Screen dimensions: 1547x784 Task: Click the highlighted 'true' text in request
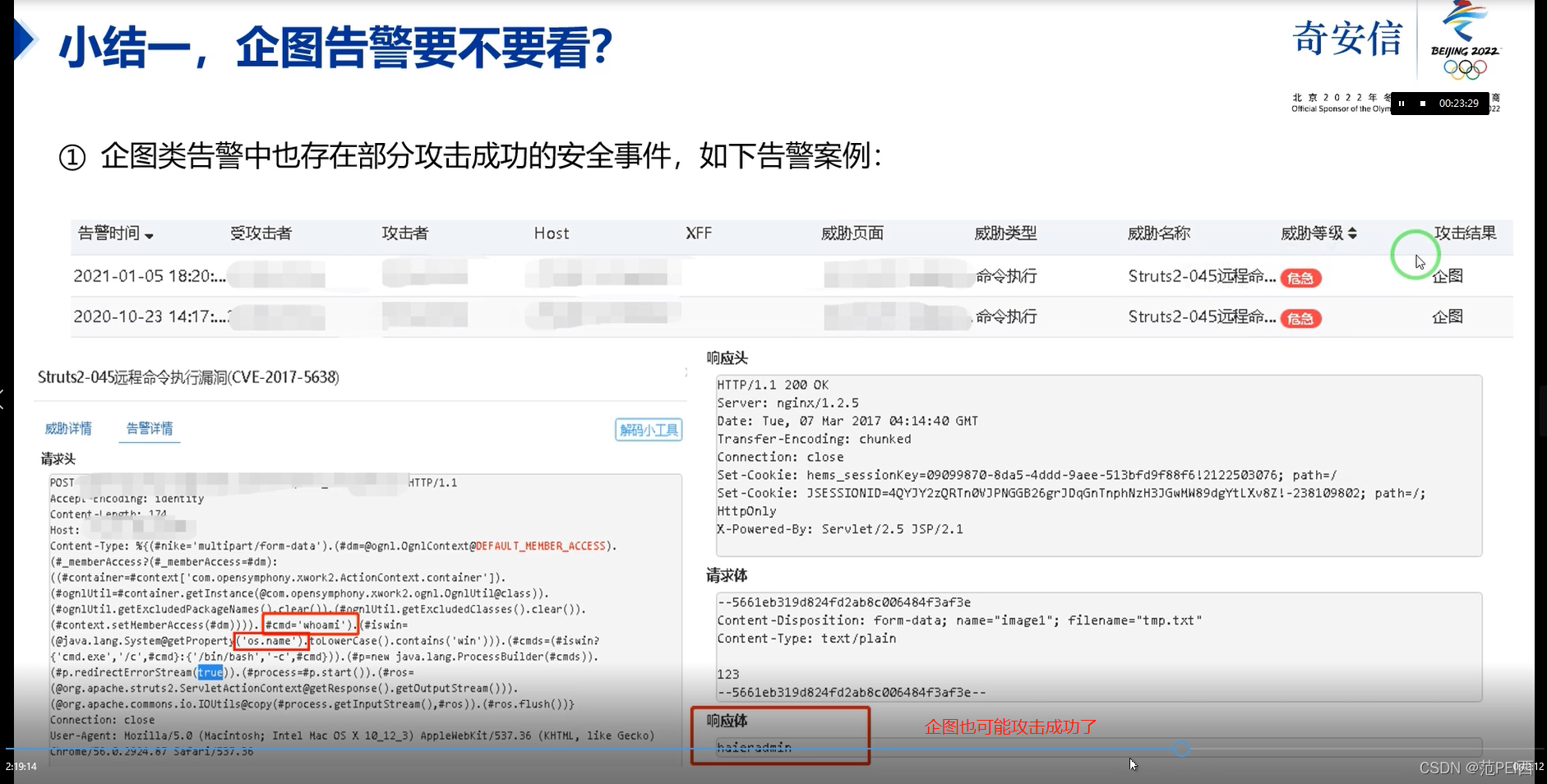click(210, 672)
